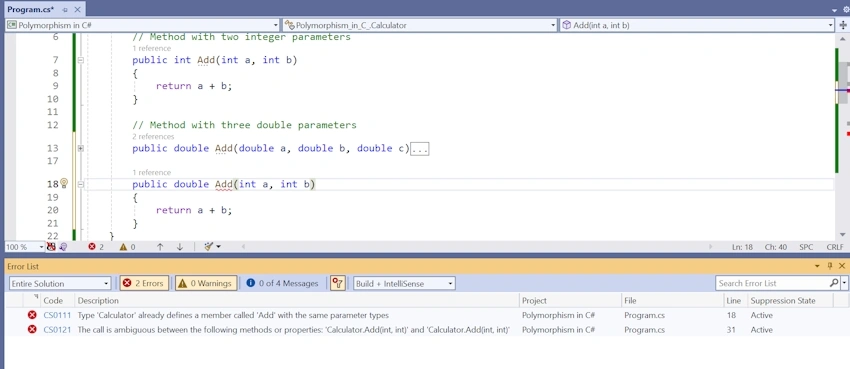Select the 'already defines a member' error description
The width and height of the screenshot is (850, 369).
tap(233, 315)
